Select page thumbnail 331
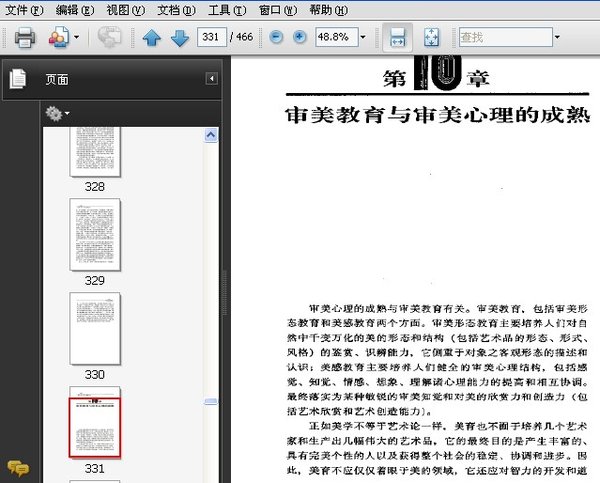The height and width of the screenshot is (483, 600). (x=95, y=422)
